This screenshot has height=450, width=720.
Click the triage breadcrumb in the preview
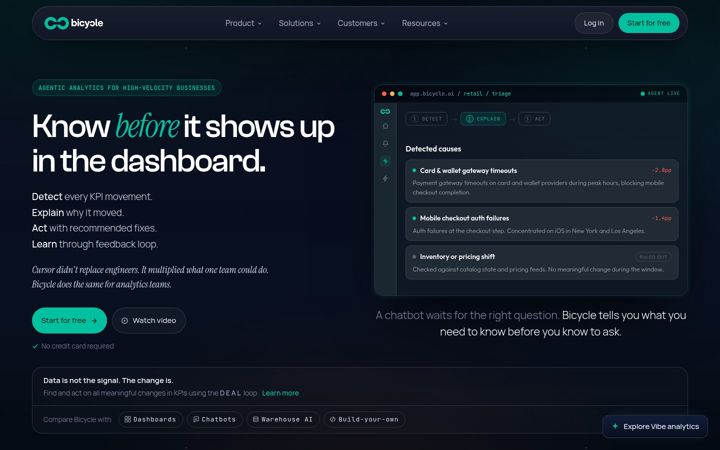pyautogui.click(x=501, y=94)
